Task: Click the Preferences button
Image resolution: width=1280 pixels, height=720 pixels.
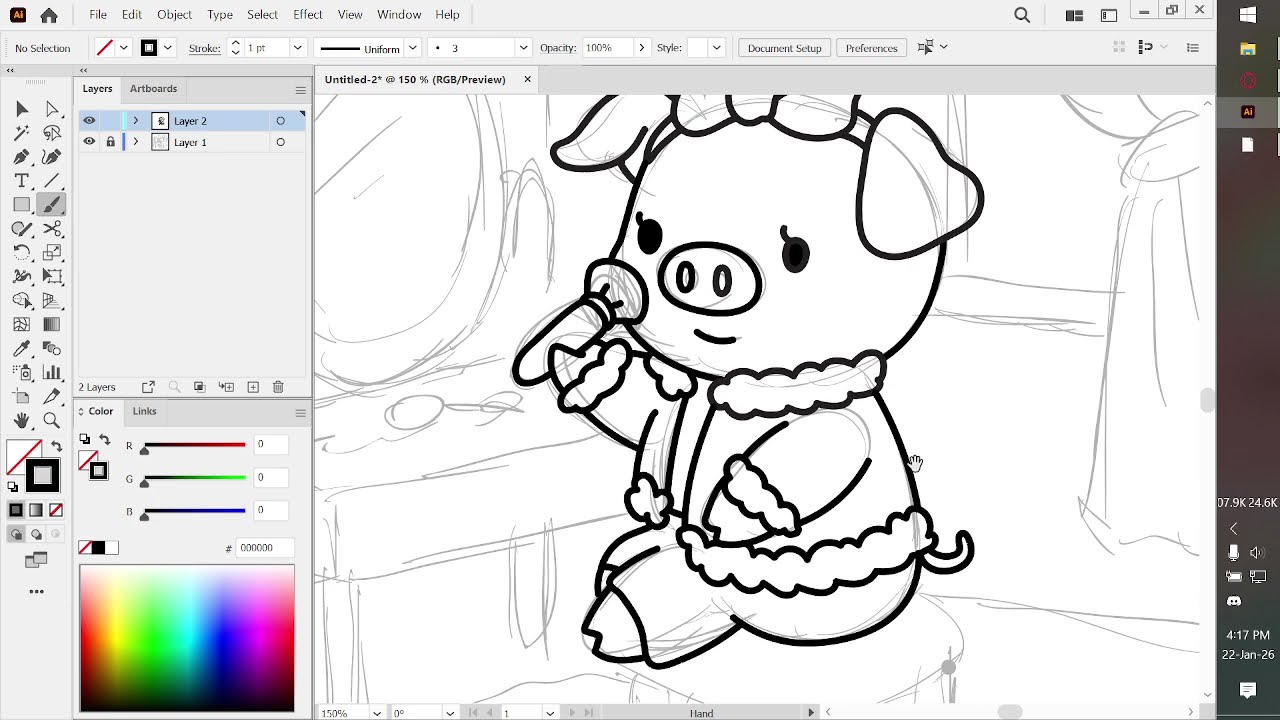Action: coord(871,48)
